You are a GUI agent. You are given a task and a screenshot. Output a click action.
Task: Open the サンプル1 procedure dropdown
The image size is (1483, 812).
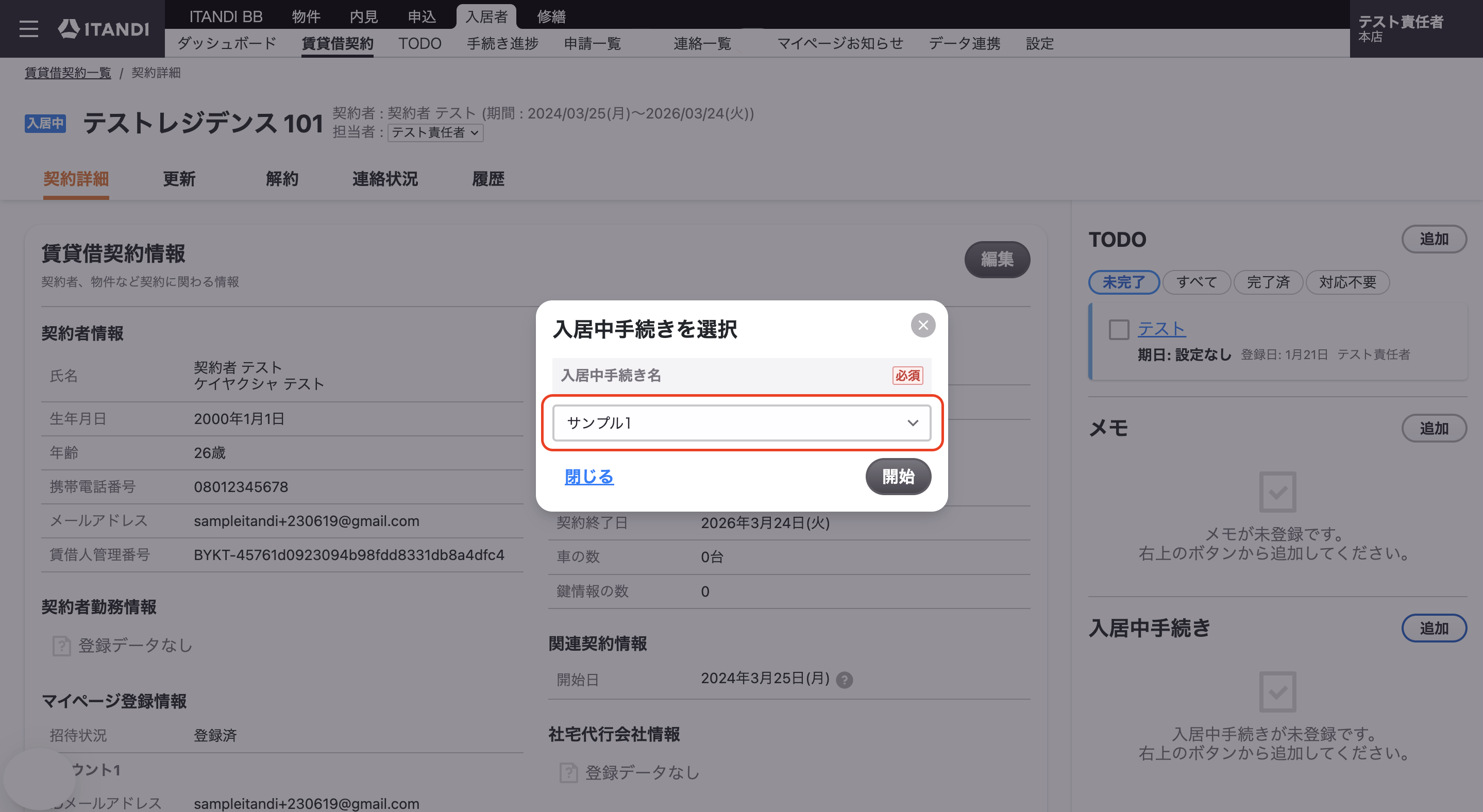(741, 423)
